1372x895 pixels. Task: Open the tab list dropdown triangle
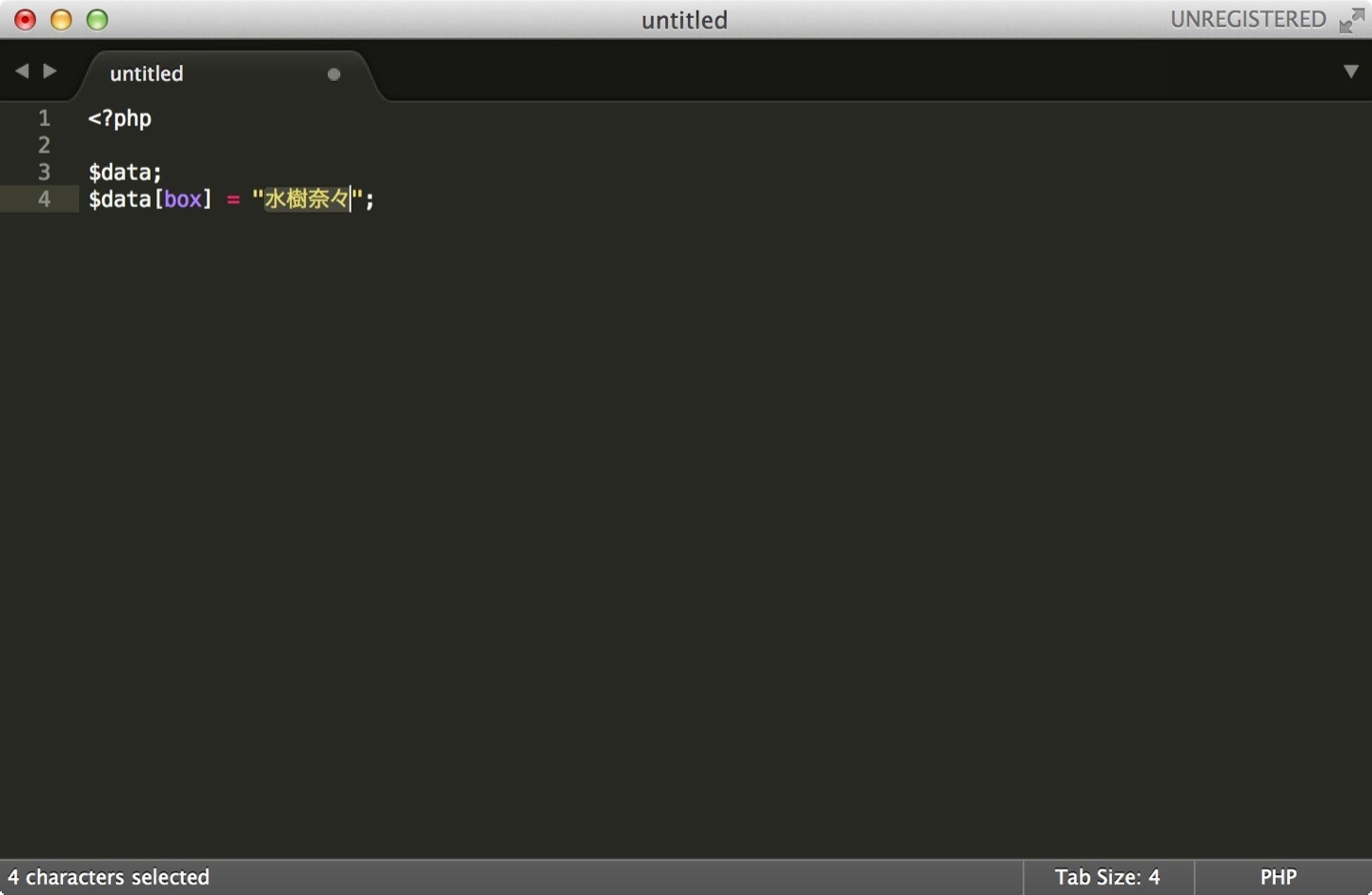click(x=1350, y=72)
